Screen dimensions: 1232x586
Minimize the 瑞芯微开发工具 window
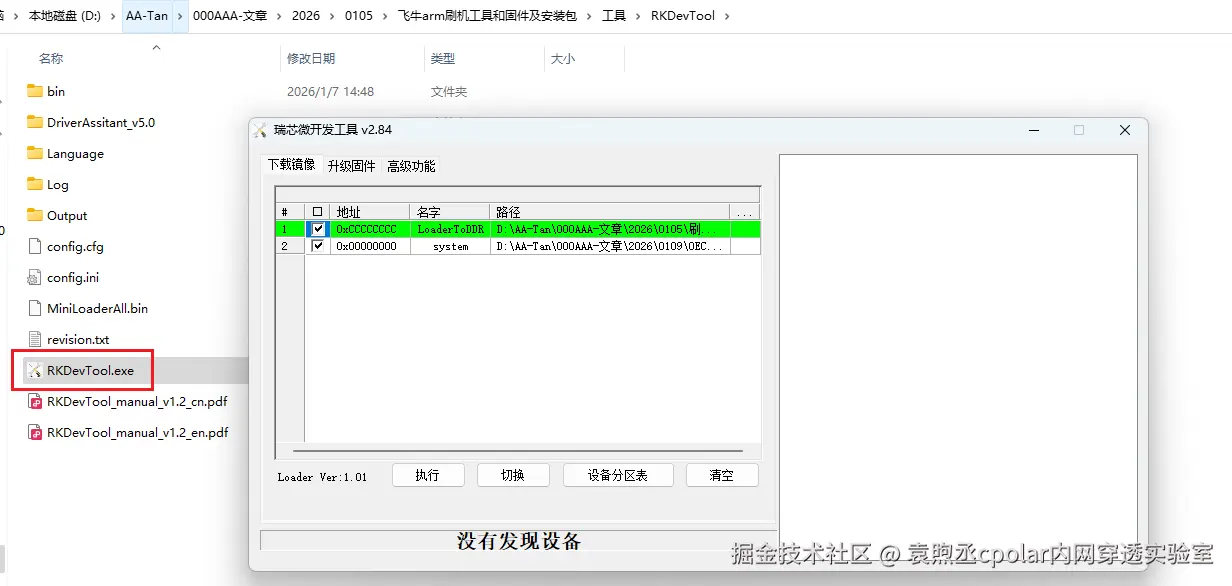[x=1033, y=130]
